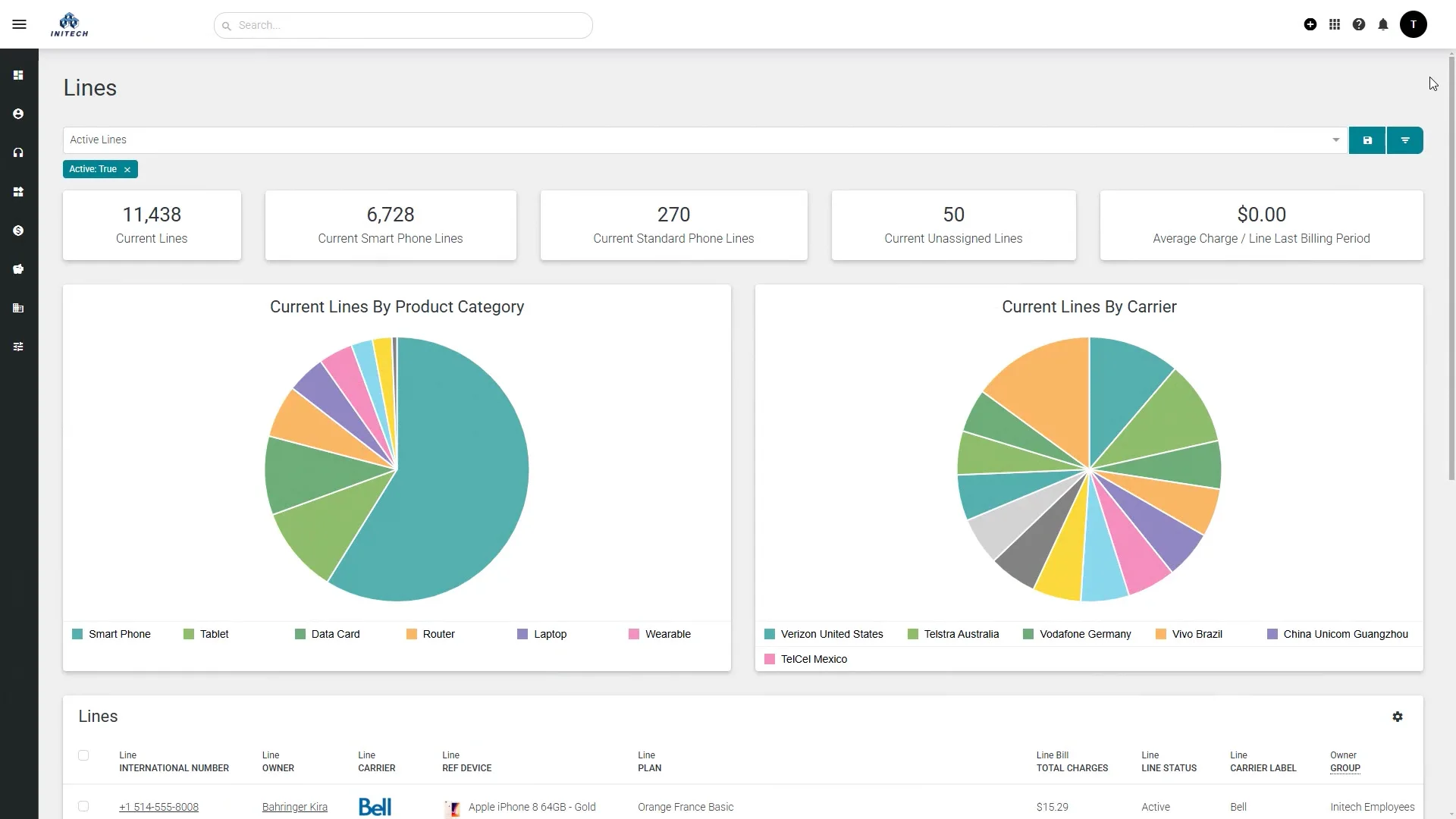This screenshot has height=819, width=1456.
Task: Open the user avatar T menu
Action: click(1413, 25)
